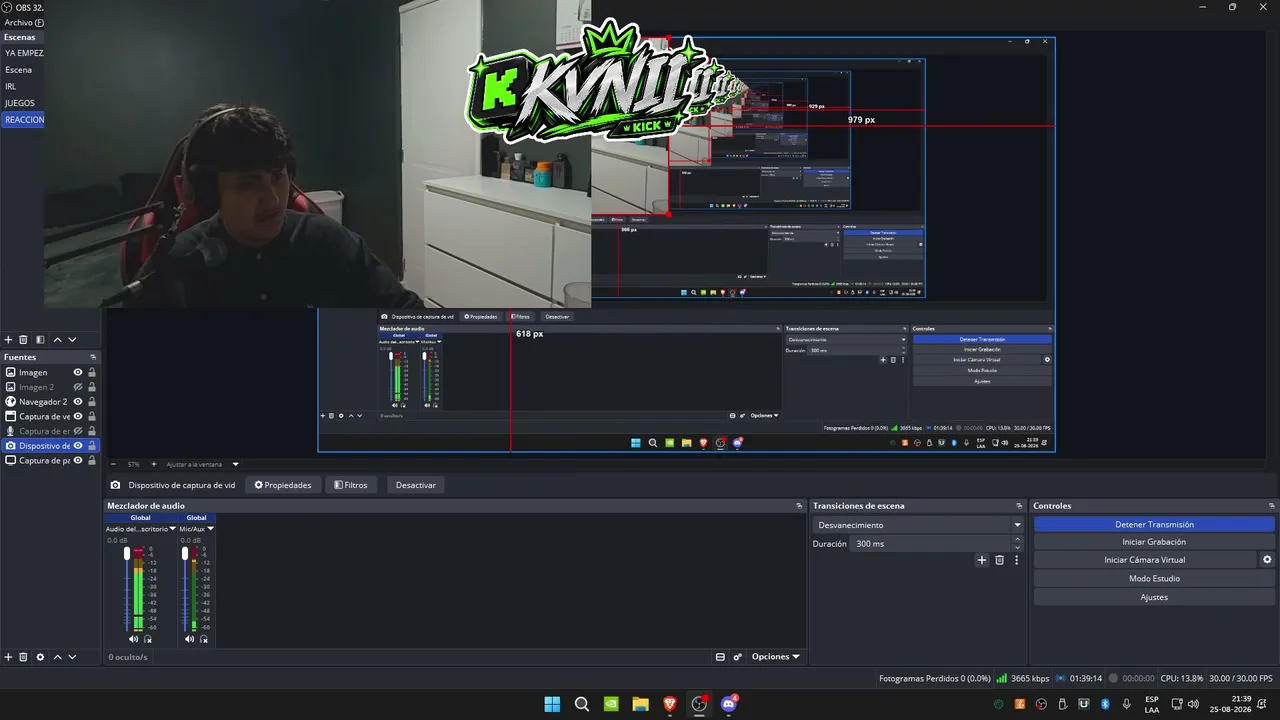Image resolution: width=1280 pixels, height=720 pixels.
Task: Switch to the IRL scene
Action: click(23, 86)
